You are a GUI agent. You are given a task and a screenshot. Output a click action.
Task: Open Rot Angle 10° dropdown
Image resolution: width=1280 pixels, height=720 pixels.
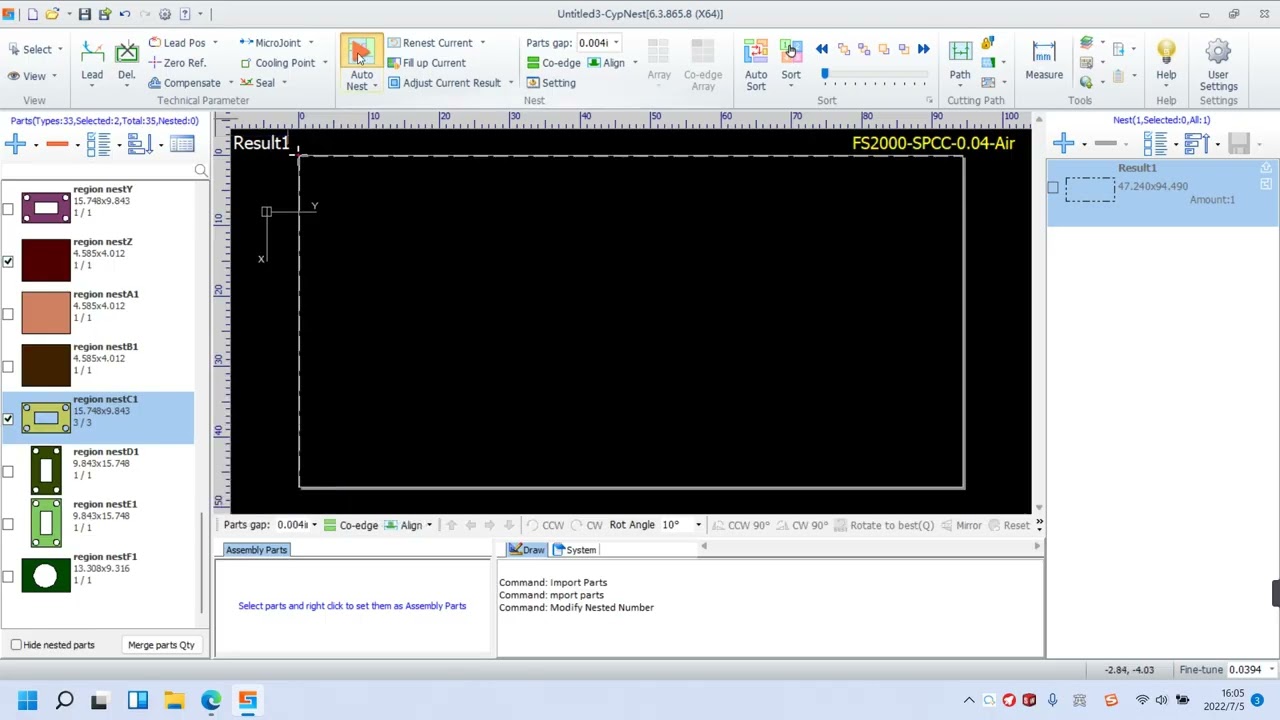[698, 525]
